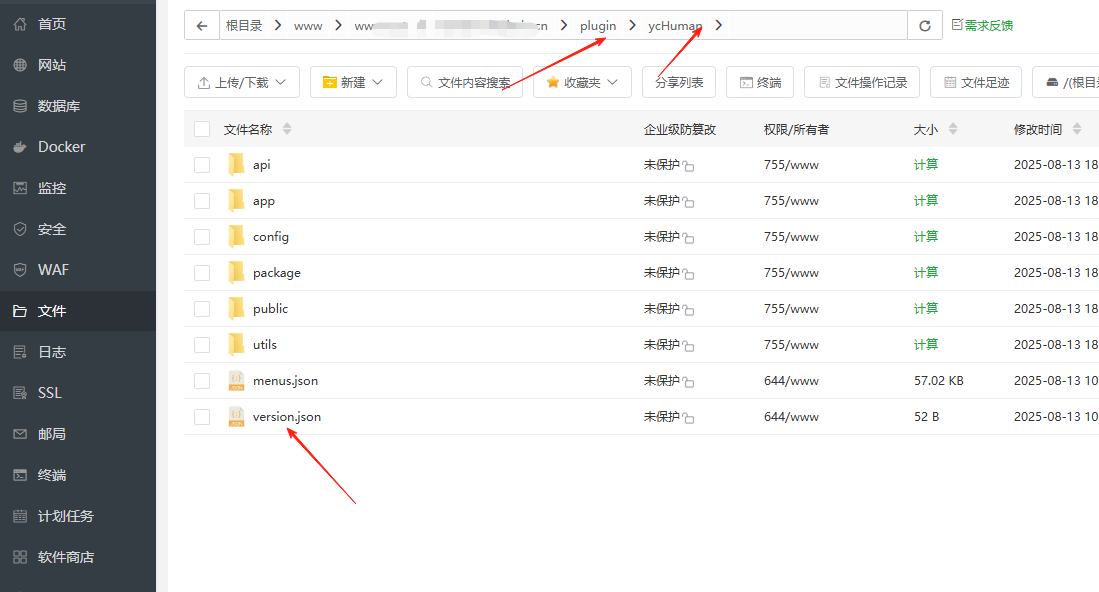Toggle the select-all checkbox in header
Screen dimensions: 1099x592
point(202,129)
